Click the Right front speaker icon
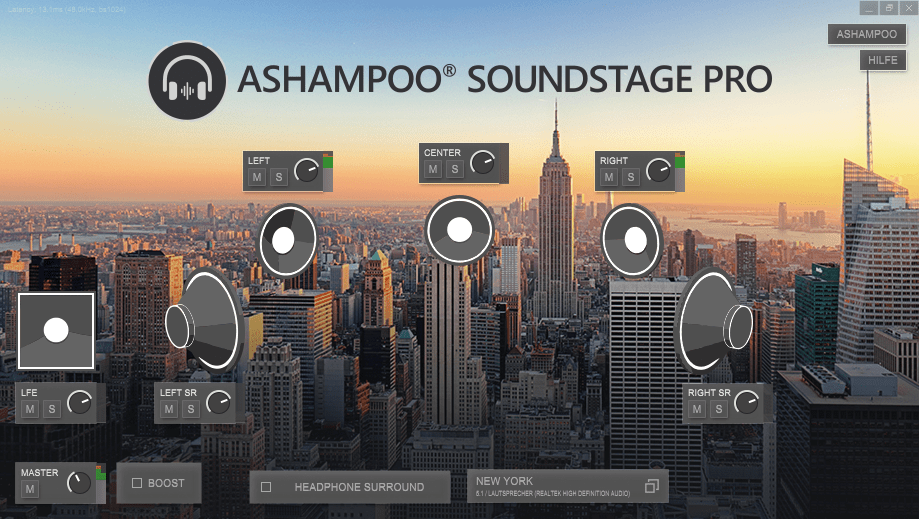This screenshot has height=519, width=919. (632, 240)
